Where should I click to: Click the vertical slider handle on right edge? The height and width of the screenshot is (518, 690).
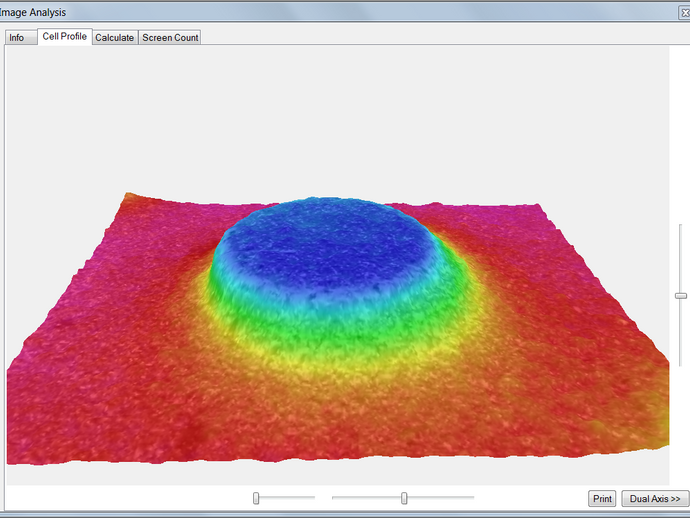[681, 295]
